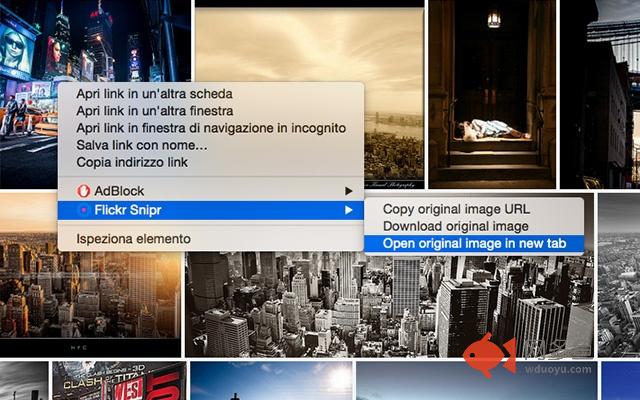Open the bridge and building photo thumbnail
Viewport: 640px width, 400px height.
coord(600,94)
